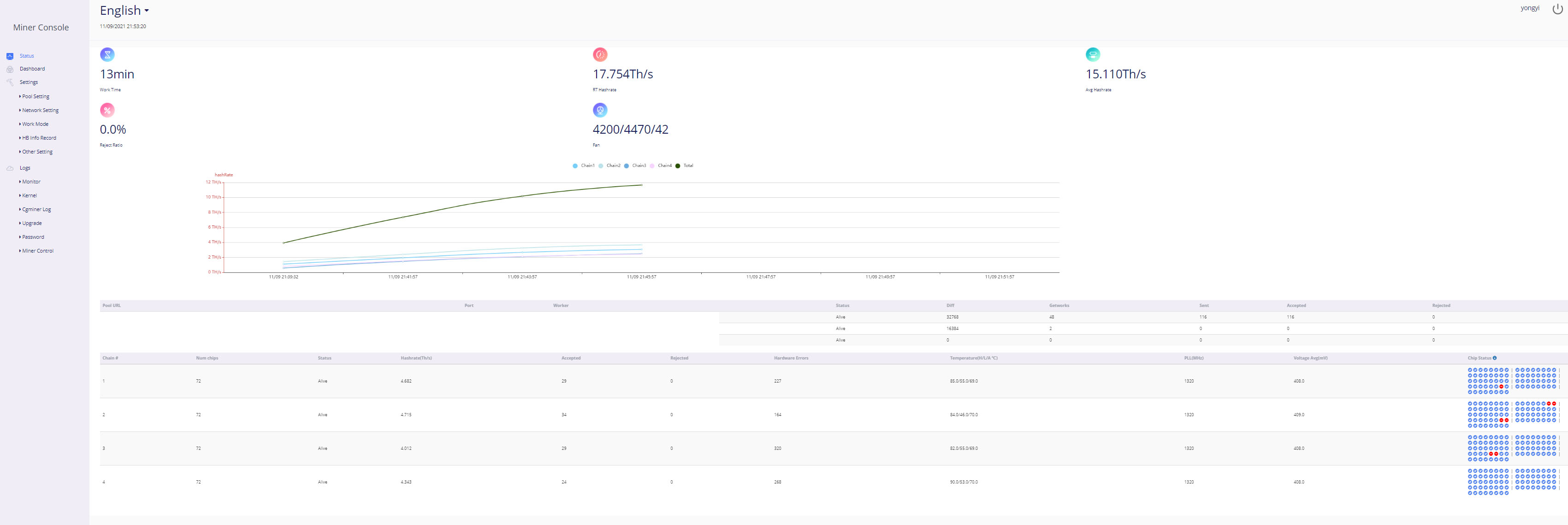Click the 13min work time value
This screenshot has height=525, width=1568.
(x=117, y=74)
